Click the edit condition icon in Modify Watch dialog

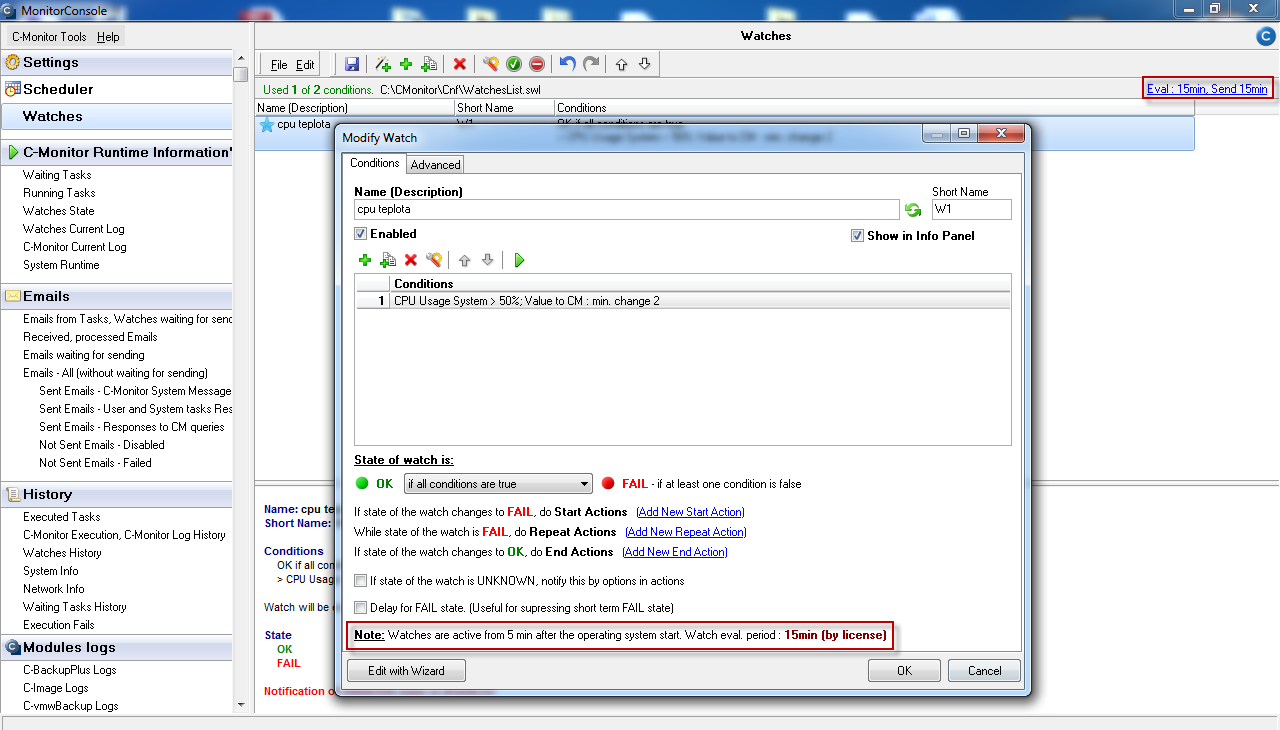point(434,260)
